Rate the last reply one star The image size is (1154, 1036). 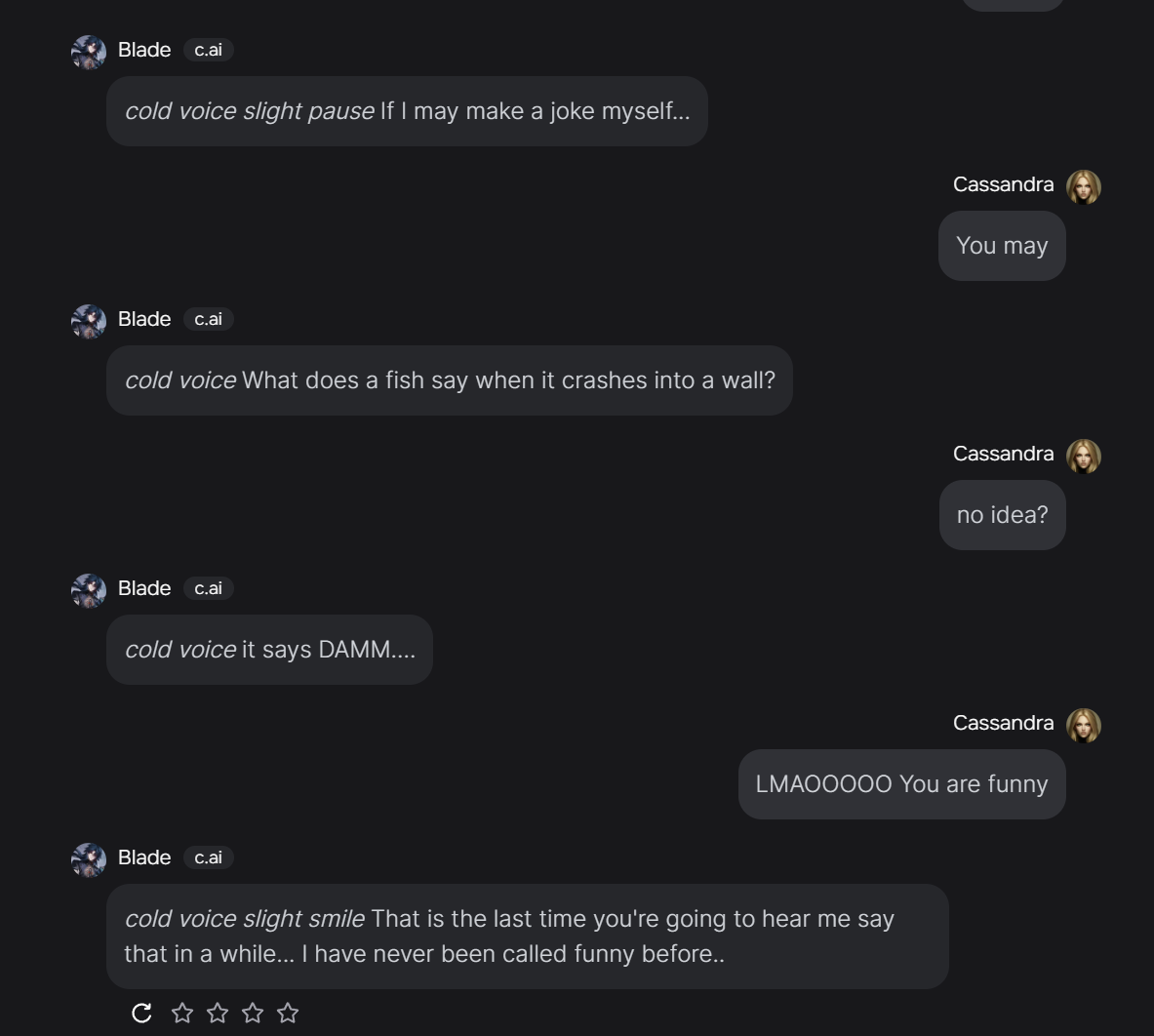182,1014
